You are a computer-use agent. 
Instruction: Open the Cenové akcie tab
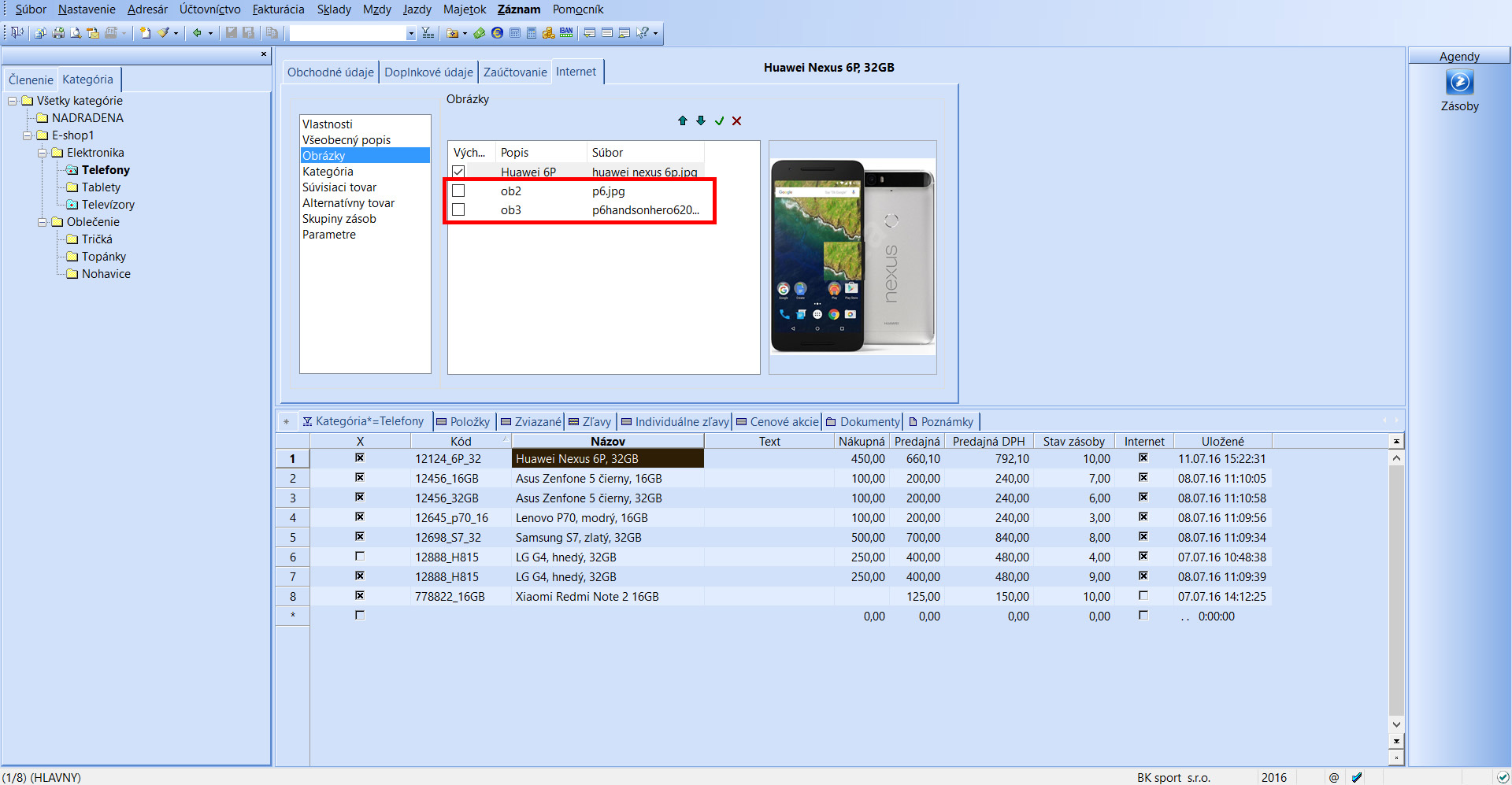(x=777, y=421)
